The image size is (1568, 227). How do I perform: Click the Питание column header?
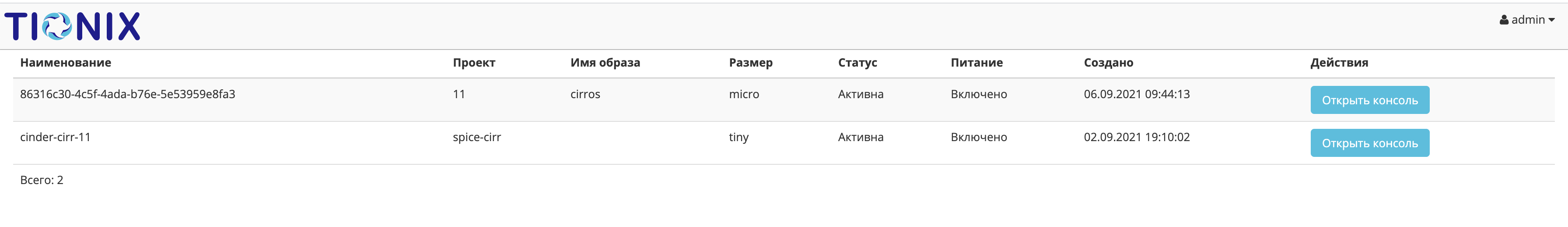(x=976, y=62)
